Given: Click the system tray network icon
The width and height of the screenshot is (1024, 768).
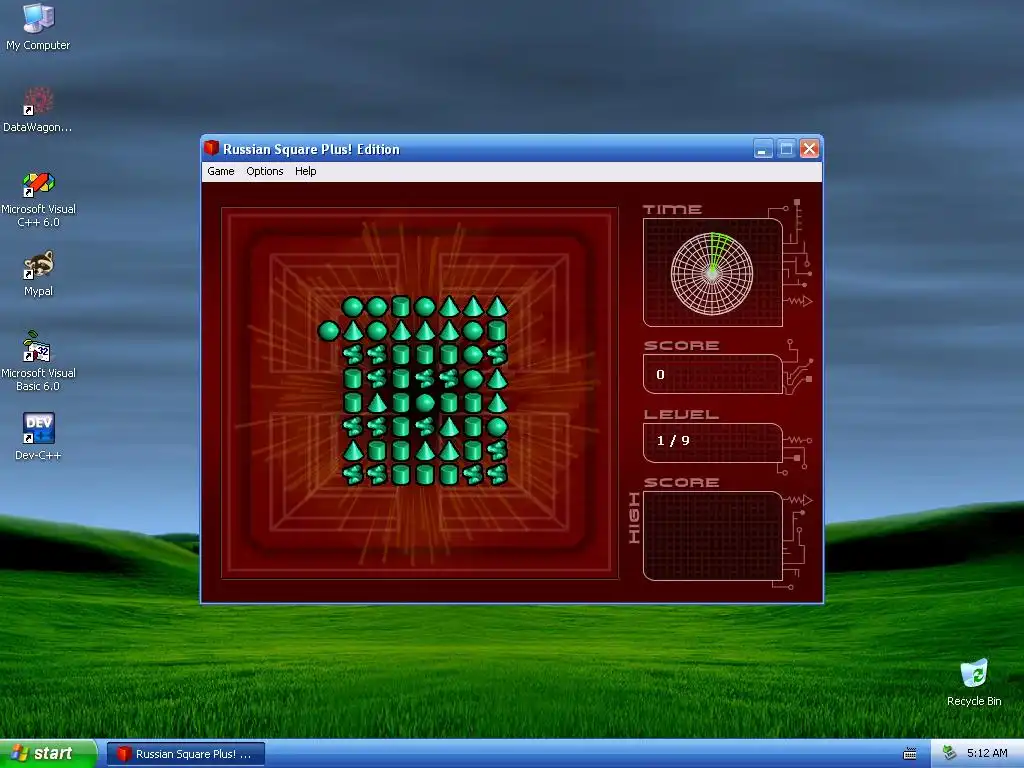Looking at the screenshot, I should pyautogui.click(x=950, y=753).
